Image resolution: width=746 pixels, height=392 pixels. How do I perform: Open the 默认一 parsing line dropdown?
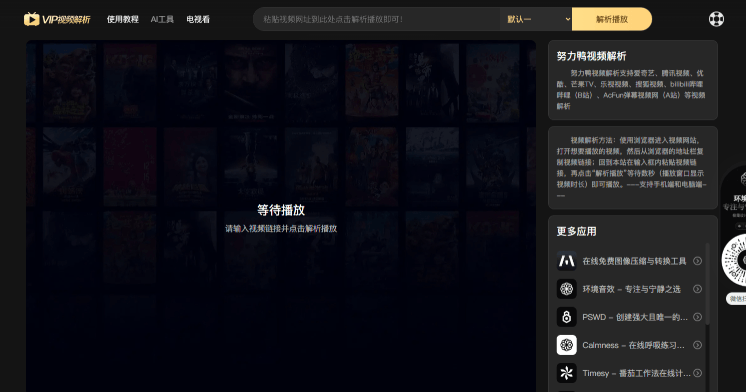536,19
